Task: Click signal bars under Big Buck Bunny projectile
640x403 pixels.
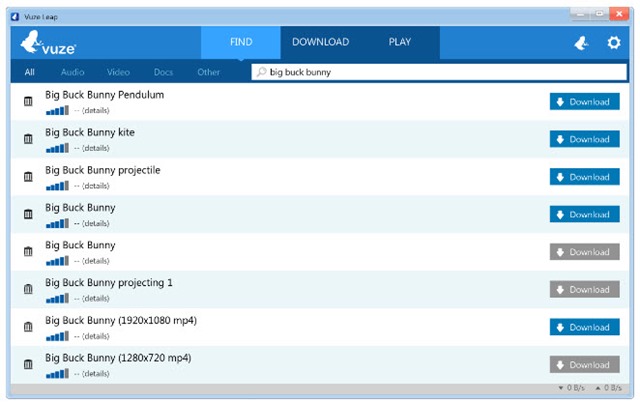Action: (x=57, y=186)
